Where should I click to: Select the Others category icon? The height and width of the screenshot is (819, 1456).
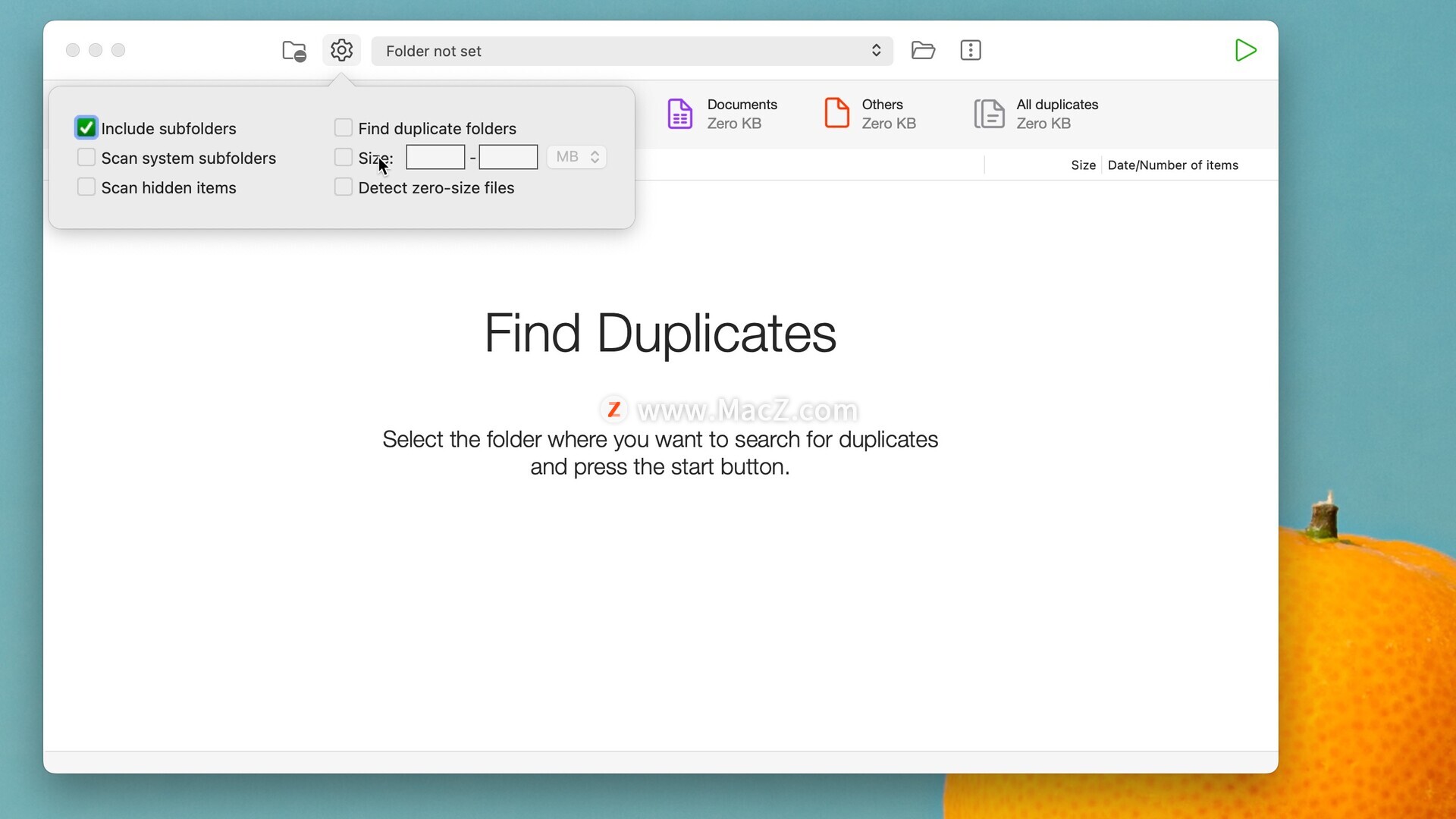(x=836, y=113)
